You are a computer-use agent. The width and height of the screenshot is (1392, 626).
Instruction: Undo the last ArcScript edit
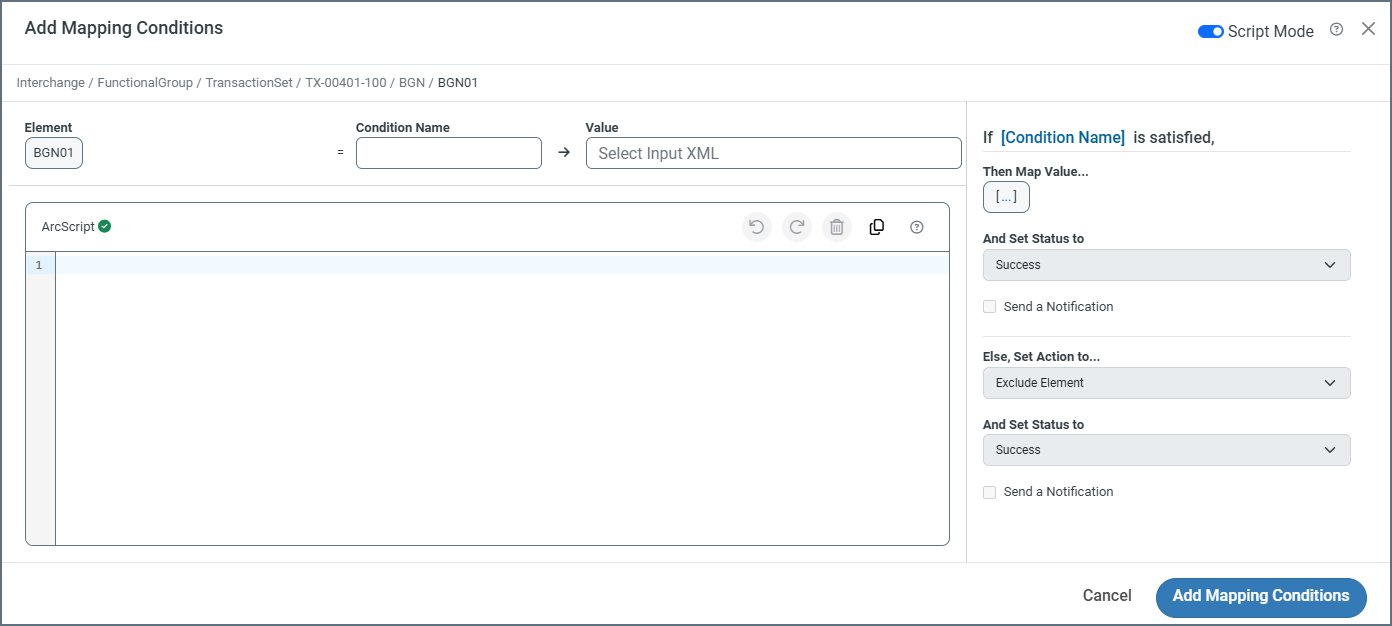pos(757,227)
